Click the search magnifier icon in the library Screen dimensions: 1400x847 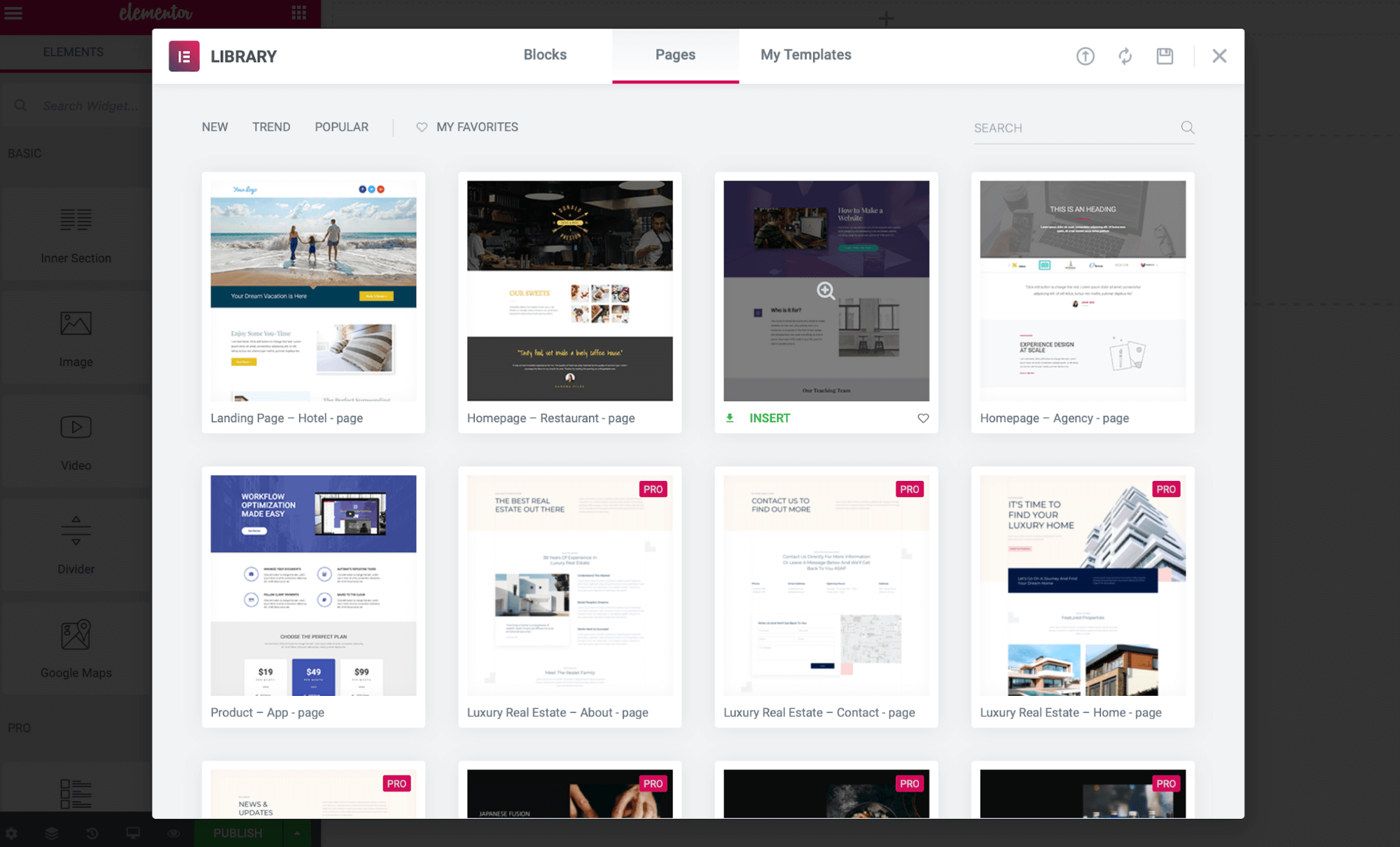[1187, 127]
